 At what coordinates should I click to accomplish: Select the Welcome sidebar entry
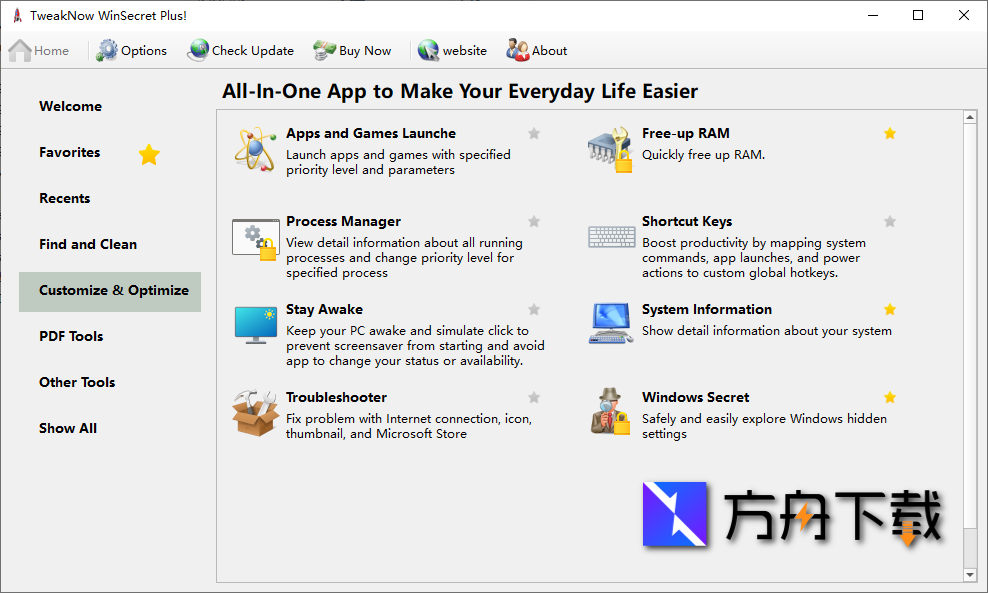70,106
